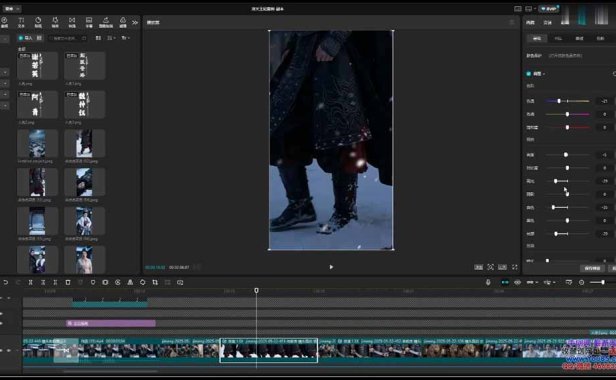Screen dimensions: 616x380
Task: Toggle the eye-shaped preview-axis icon on the timeline toolbar
Action: click(x=517, y=282)
